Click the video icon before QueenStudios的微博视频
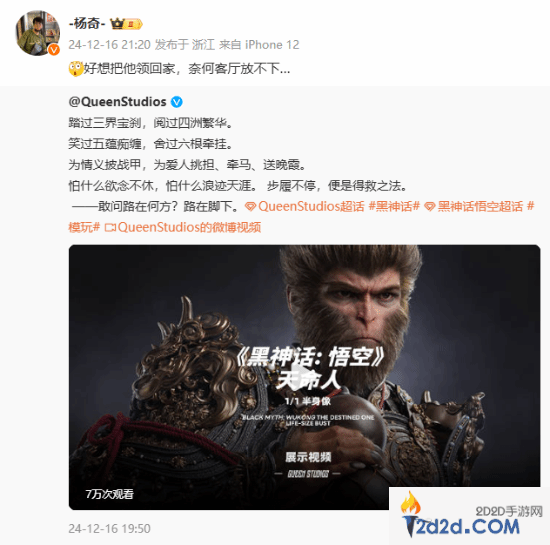Image resolution: width=550 pixels, height=545 pixels. (x=110, y=228)
